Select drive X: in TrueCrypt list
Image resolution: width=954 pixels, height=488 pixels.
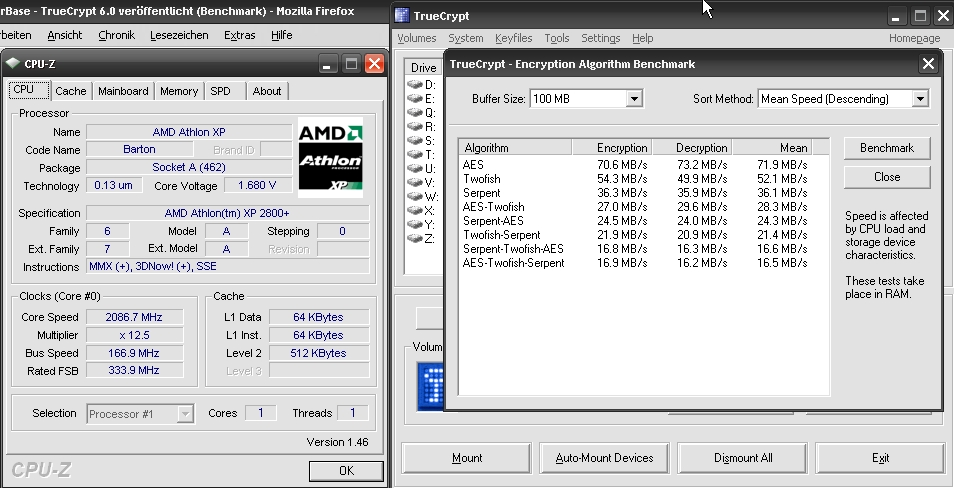(x=422, y=211)
